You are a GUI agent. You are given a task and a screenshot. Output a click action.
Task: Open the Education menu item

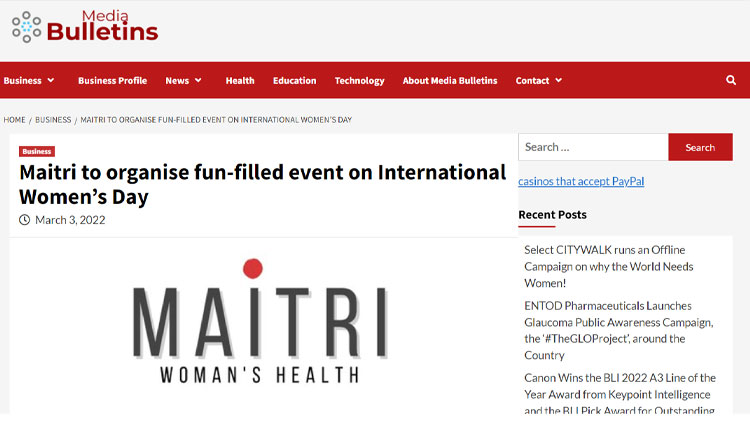point(295,80)
